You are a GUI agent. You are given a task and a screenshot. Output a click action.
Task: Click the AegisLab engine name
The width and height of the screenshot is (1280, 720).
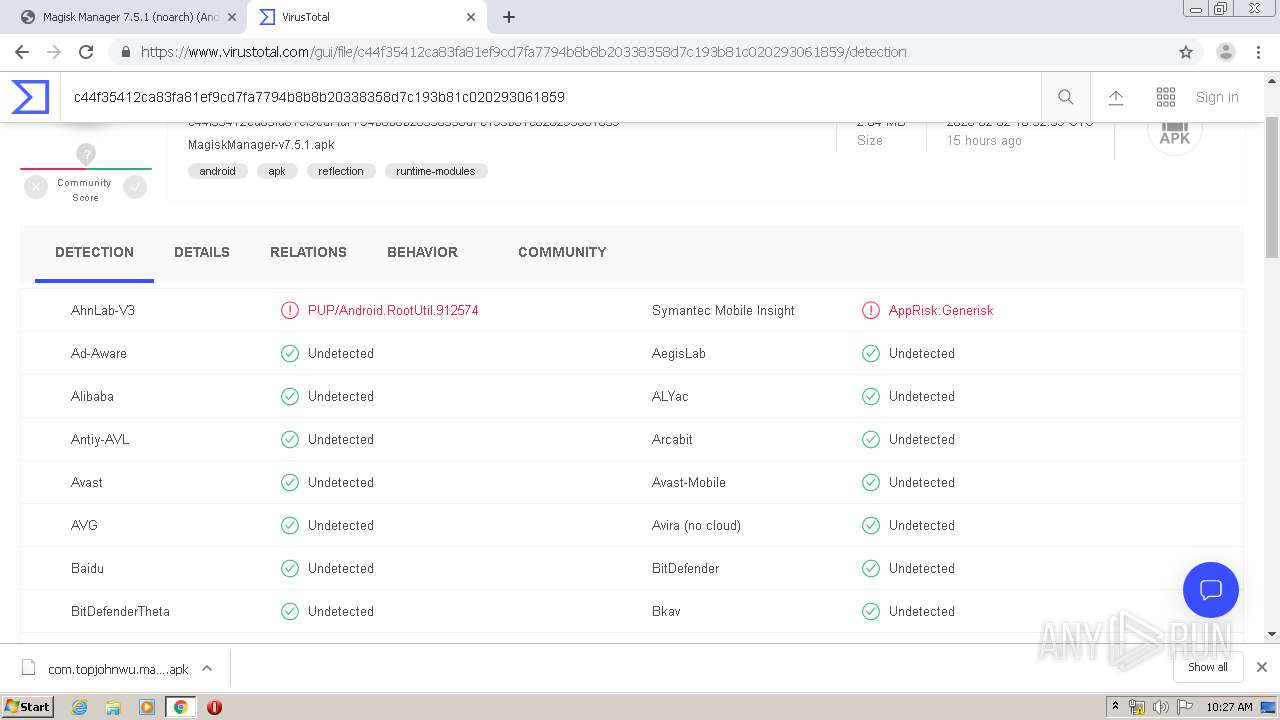[x=679, y=354]
